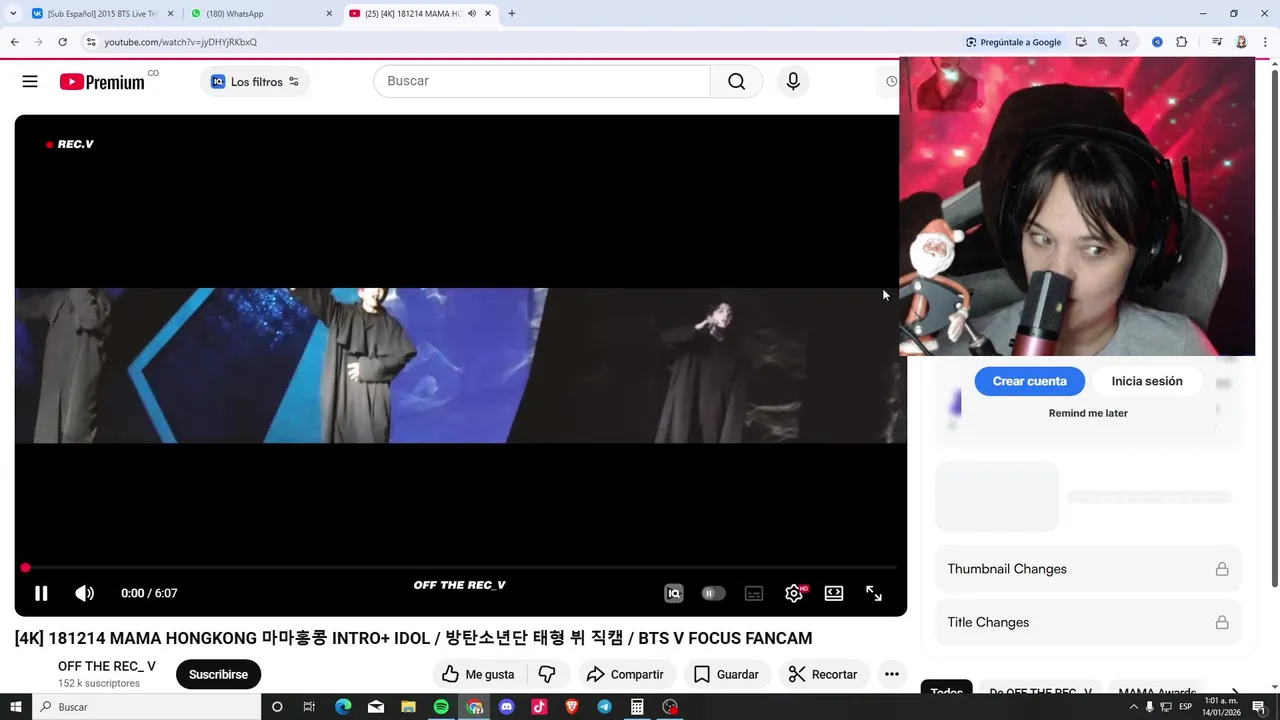Click Pregúntale a Google lens button

tap(1013, 42)
